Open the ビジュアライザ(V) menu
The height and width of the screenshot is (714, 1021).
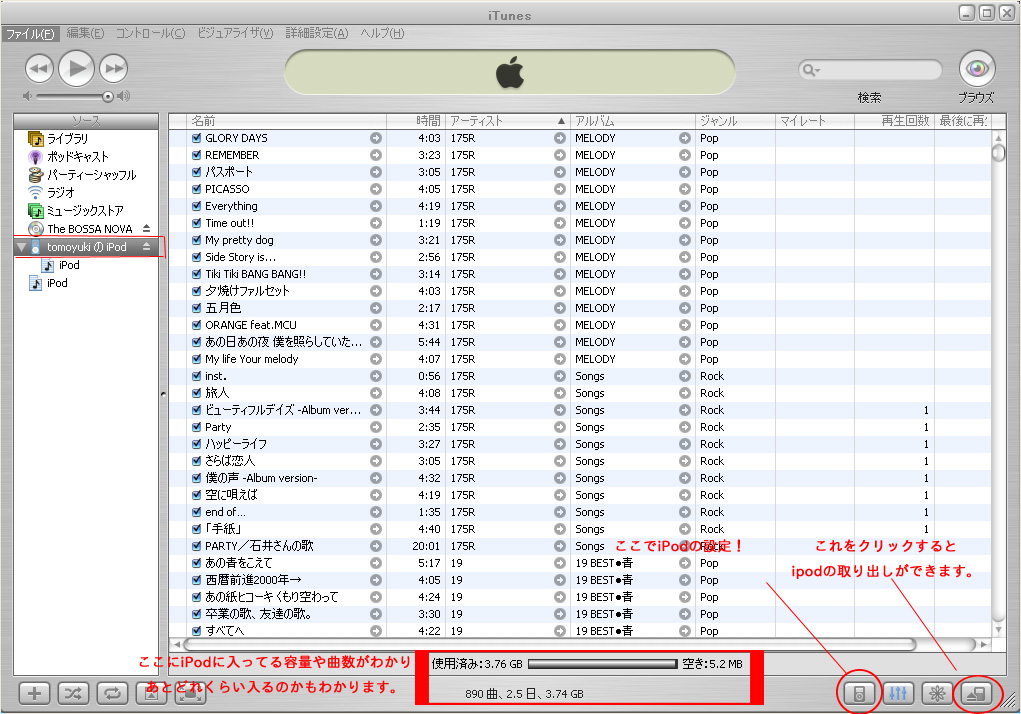click(x=236, y=33)
